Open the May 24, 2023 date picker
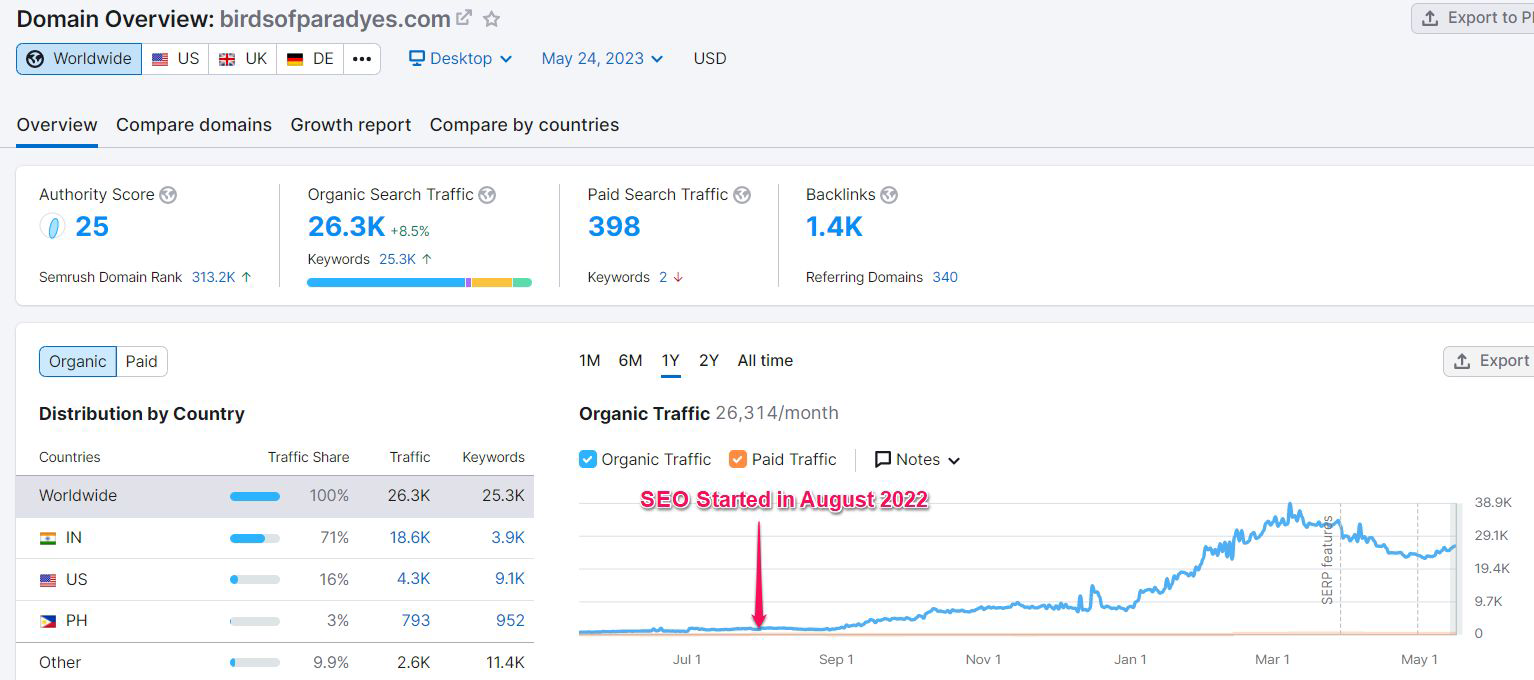This screenshot has height=680, width=1534. pyautogui.click(x=602, y=59)
